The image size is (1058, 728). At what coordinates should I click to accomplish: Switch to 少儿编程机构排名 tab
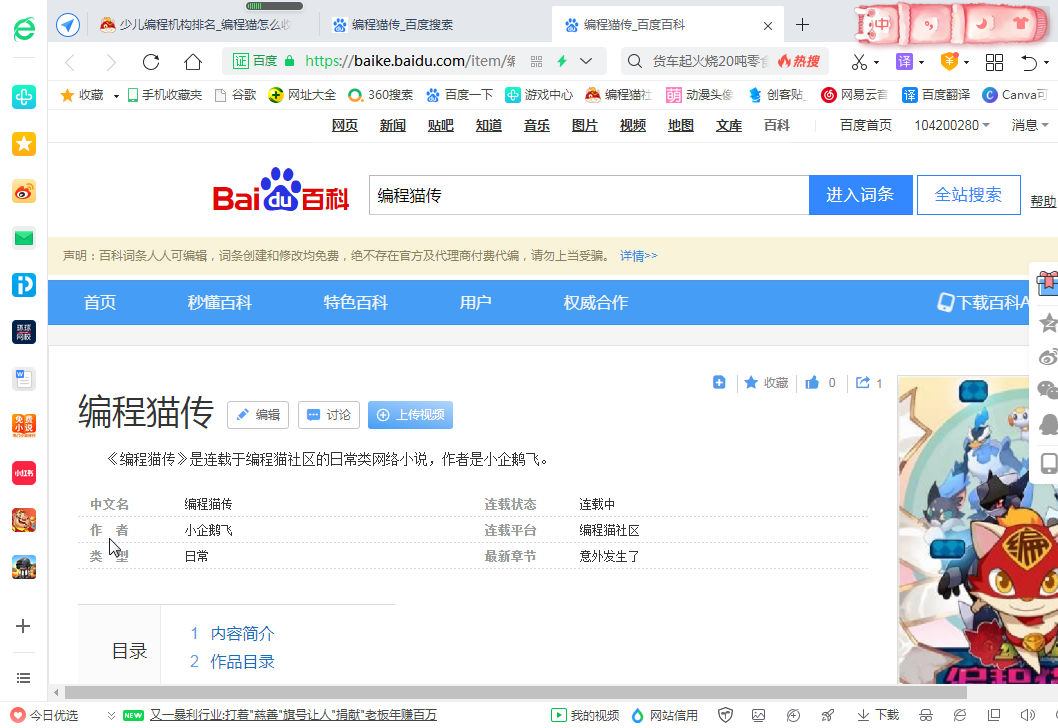click(195, 25)
